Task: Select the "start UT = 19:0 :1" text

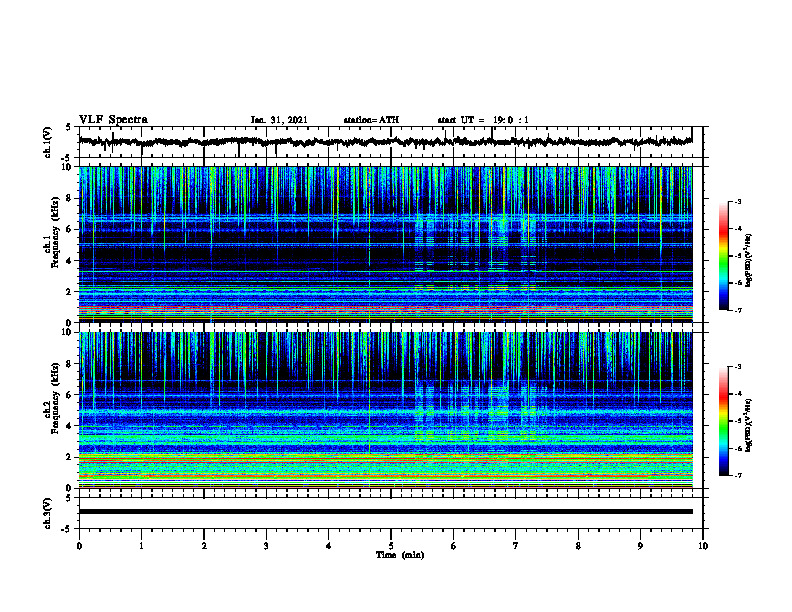Action: pyautogui.click(x=483, y=120)
